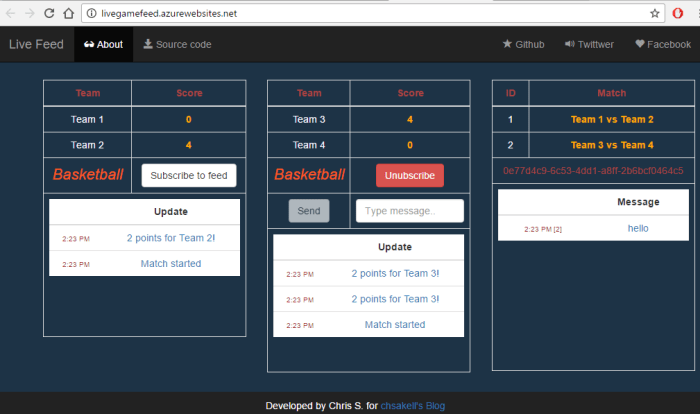Click the gray Send button
Image resolution: width=700 pixels, height=414 pixels.
pos(309,211)
